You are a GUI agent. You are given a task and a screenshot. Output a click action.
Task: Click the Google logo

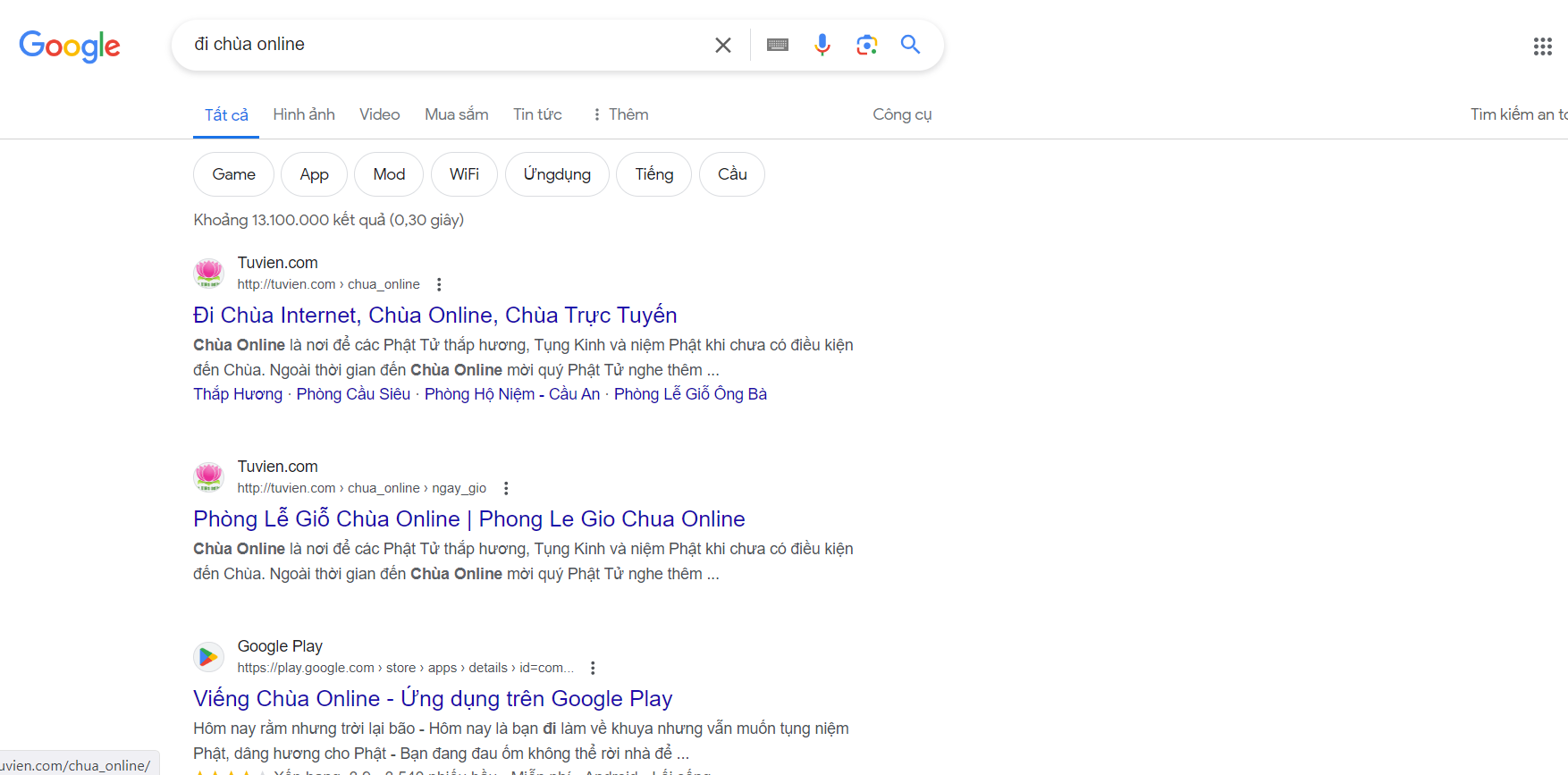pyautogui.click(x=70, y=46)
